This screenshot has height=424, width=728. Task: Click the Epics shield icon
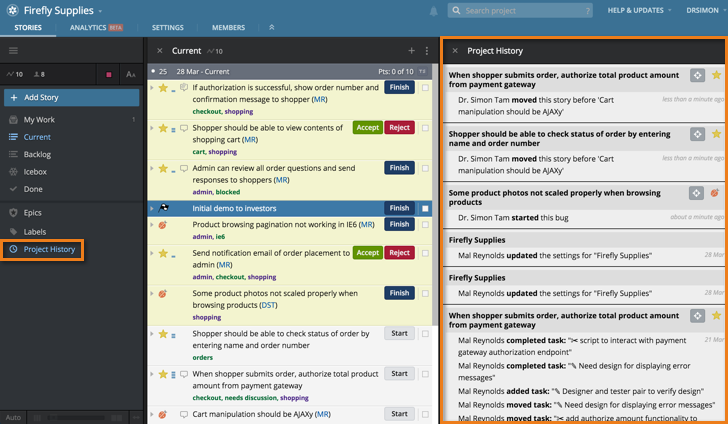[x=13, y=213]
